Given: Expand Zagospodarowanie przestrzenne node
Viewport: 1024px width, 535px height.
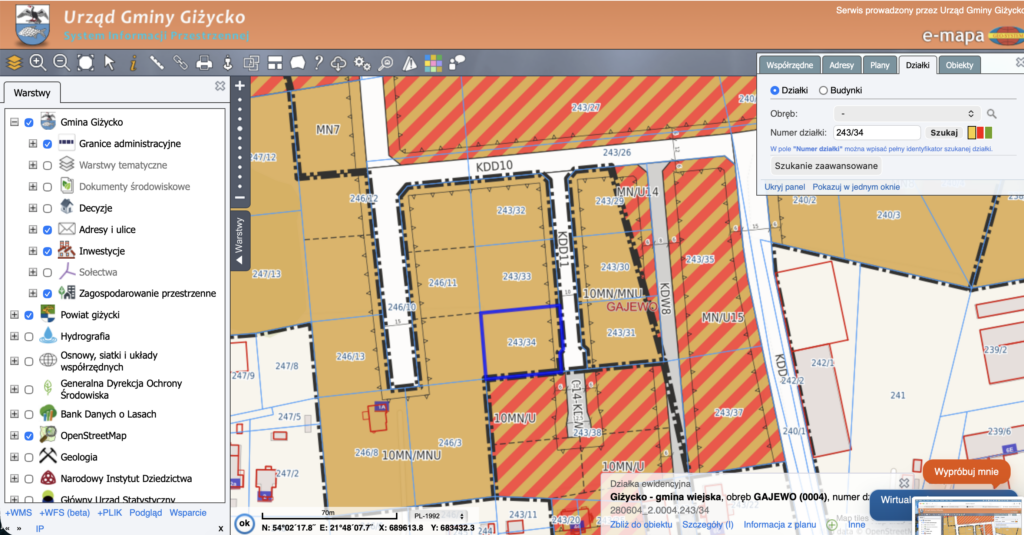Looking at the screenshot, I should click(x=33, y=293).
